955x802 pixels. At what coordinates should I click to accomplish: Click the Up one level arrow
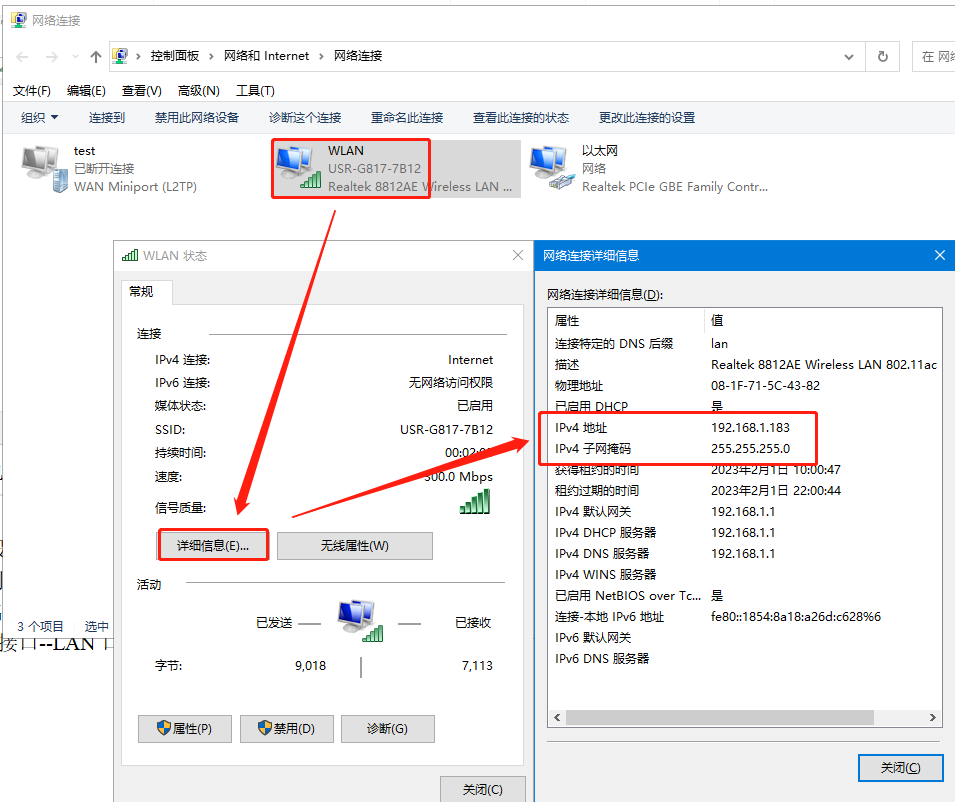point(96,57)
